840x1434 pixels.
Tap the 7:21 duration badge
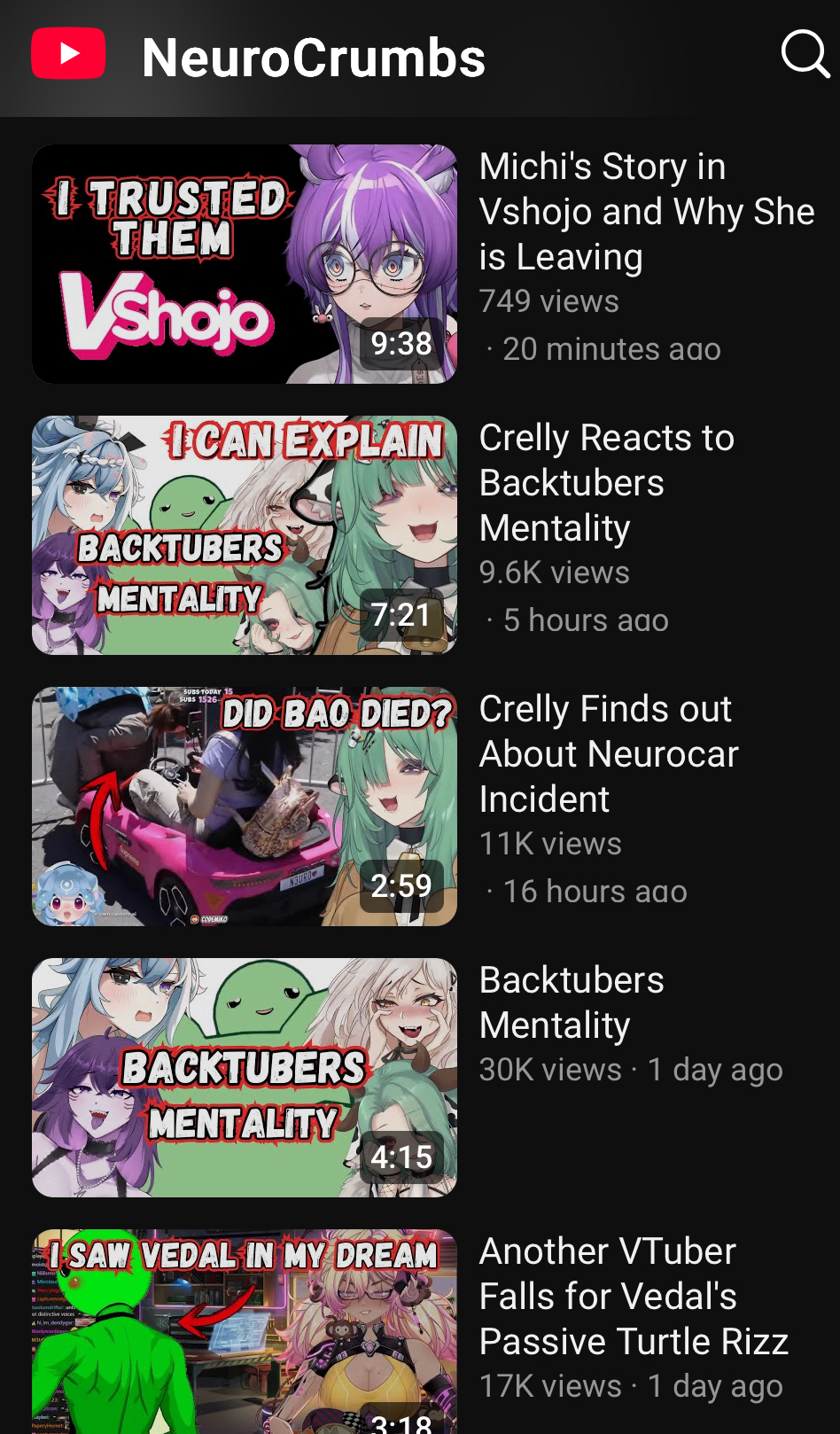tap(401, 615)
